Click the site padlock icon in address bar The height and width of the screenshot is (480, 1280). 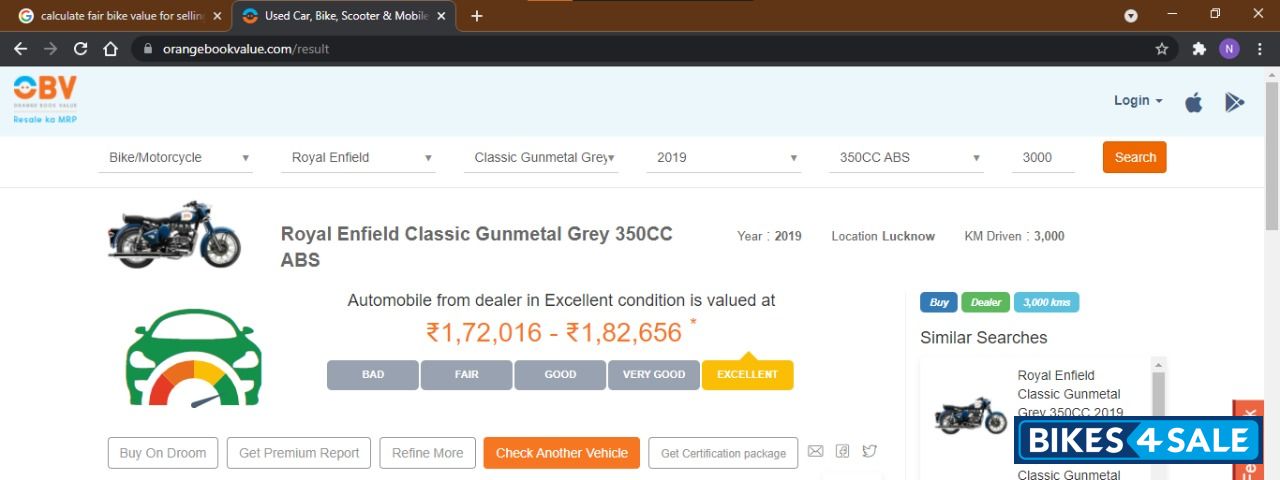(x=147, y=49)
